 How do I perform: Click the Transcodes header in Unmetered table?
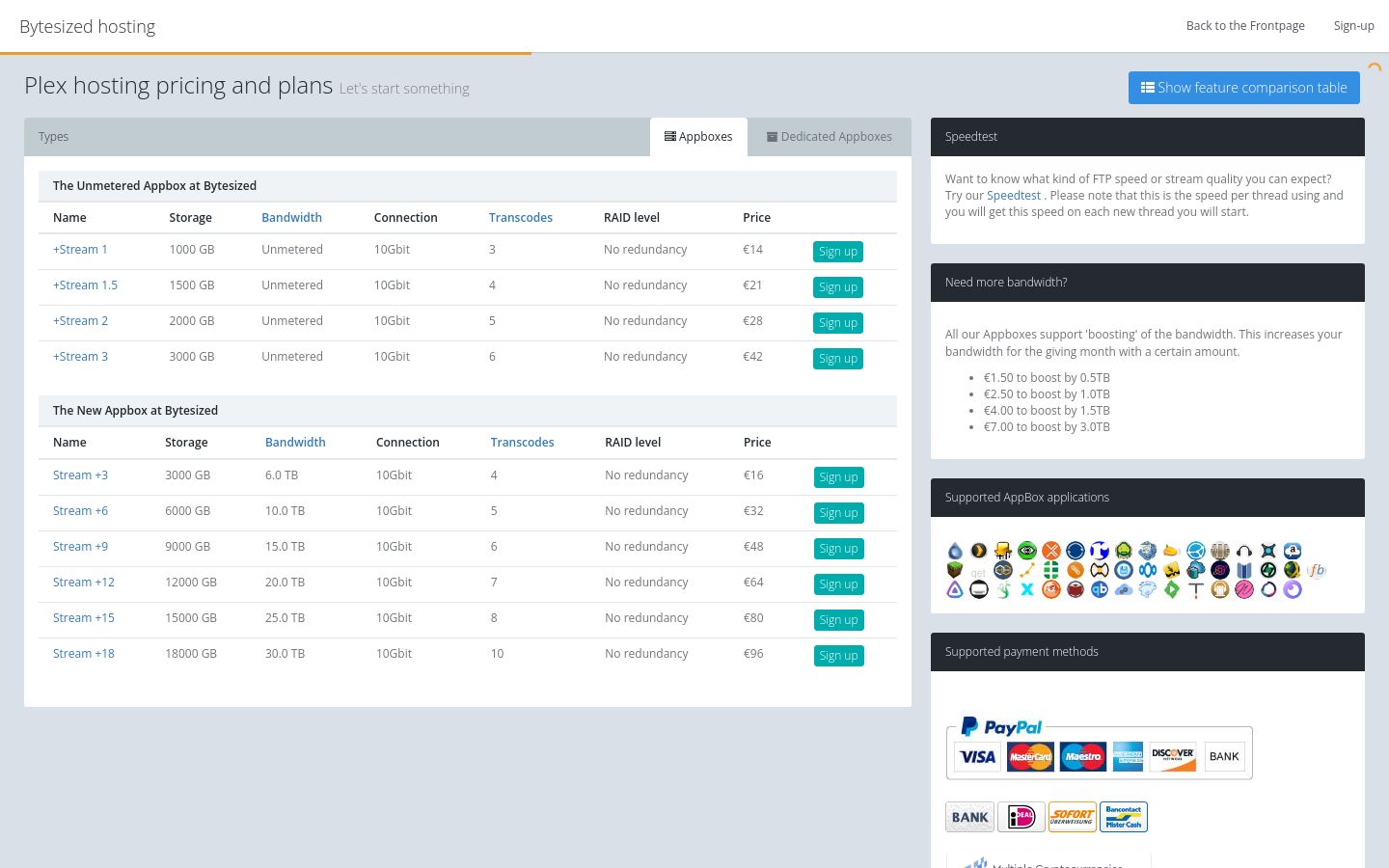pyautogui.click(x=521, y=218)
